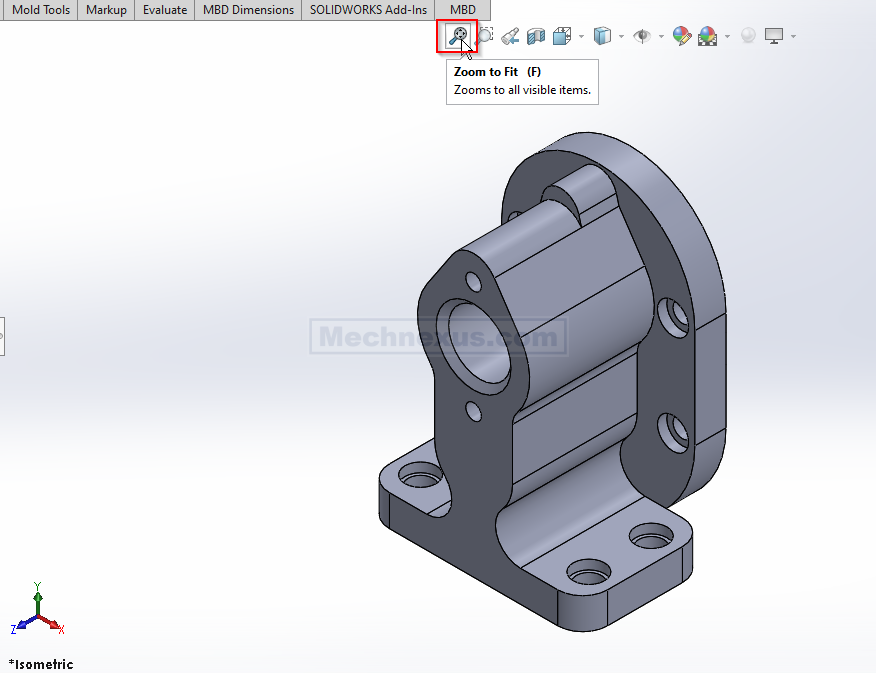
Task: Expand the collapsed left panel handle
Action: [x=2, y=336]
